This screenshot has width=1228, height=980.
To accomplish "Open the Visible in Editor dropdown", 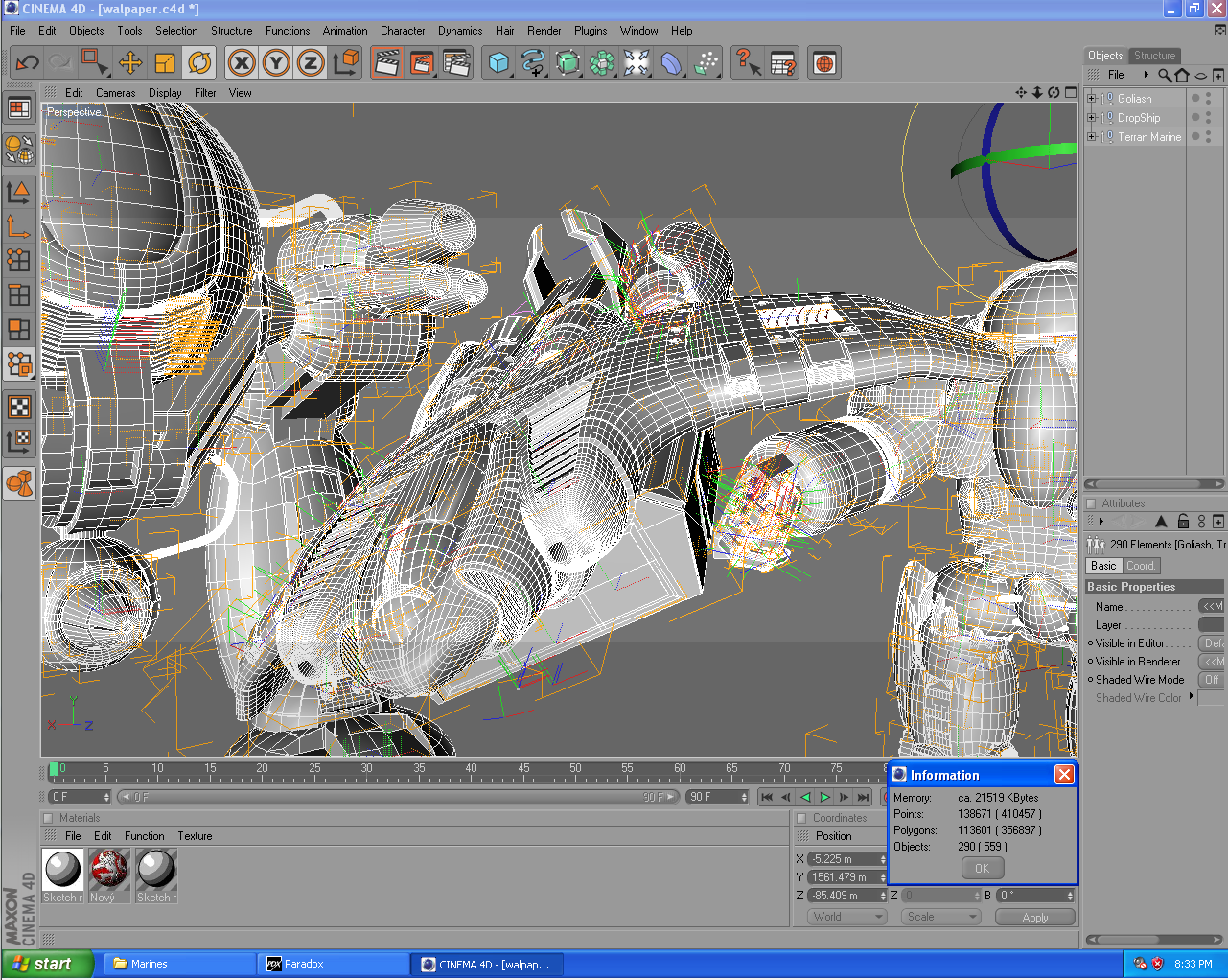I will click(1213, 643).
